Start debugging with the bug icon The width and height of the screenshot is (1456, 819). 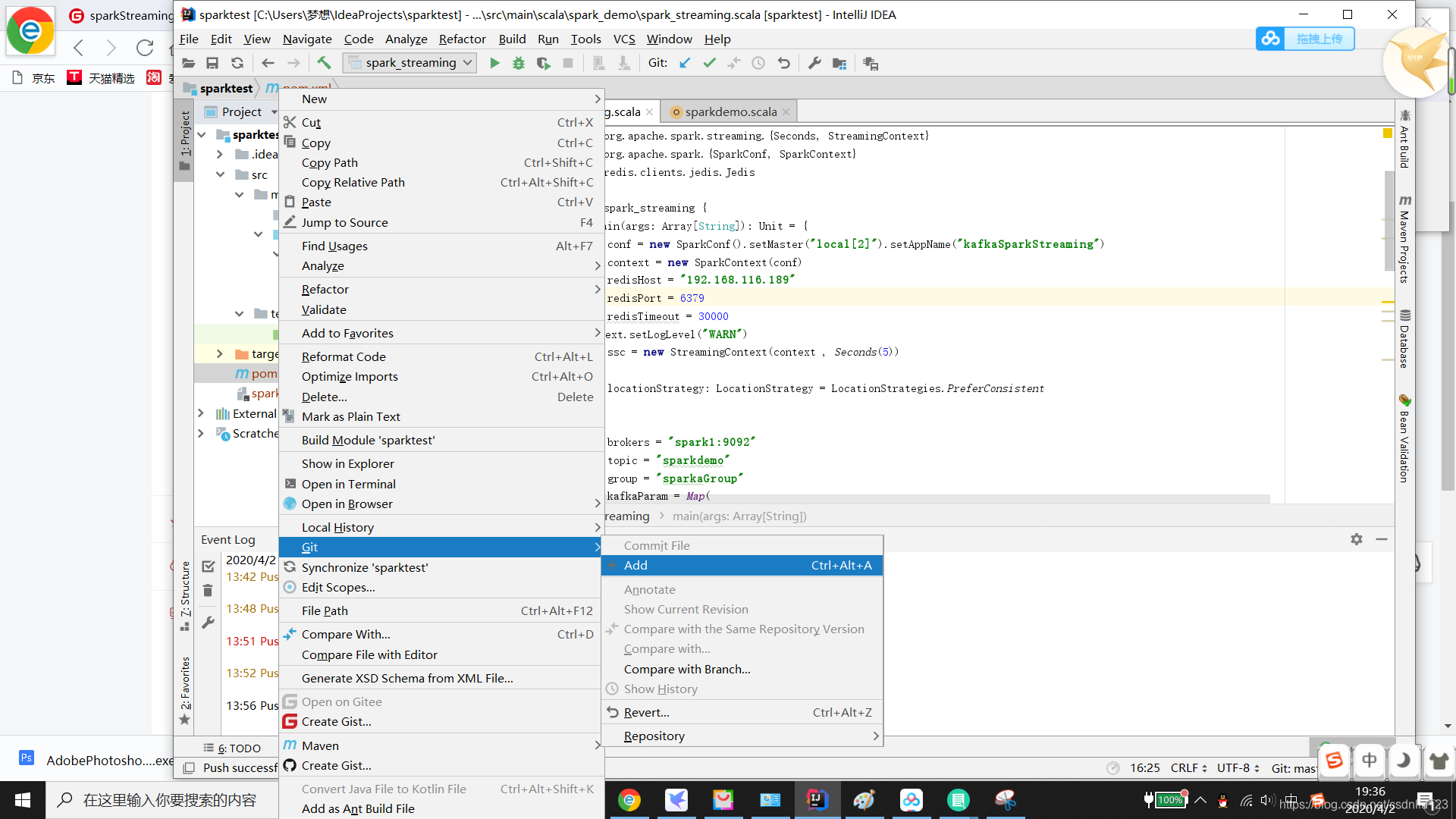519,64
